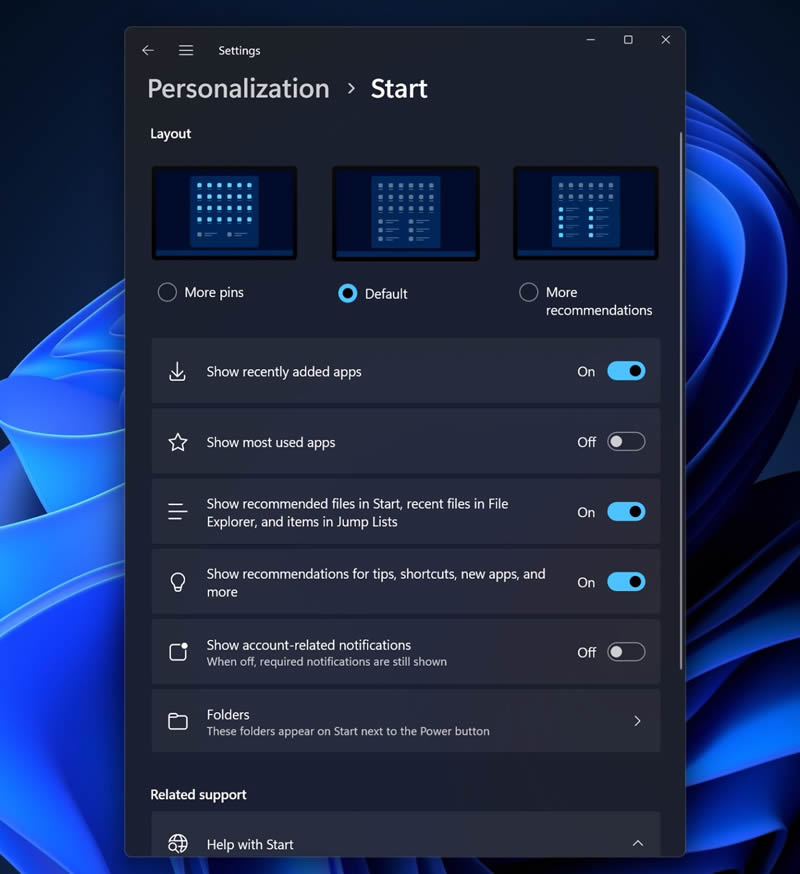
Task: Click the Default layout preview thumbnail
Action: (405, 213)
